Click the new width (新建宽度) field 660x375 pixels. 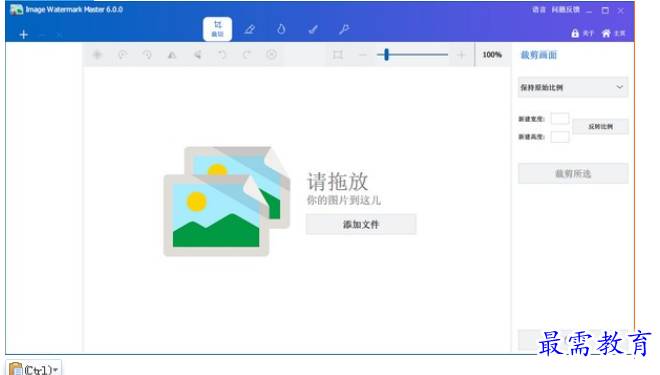(560, 119)
